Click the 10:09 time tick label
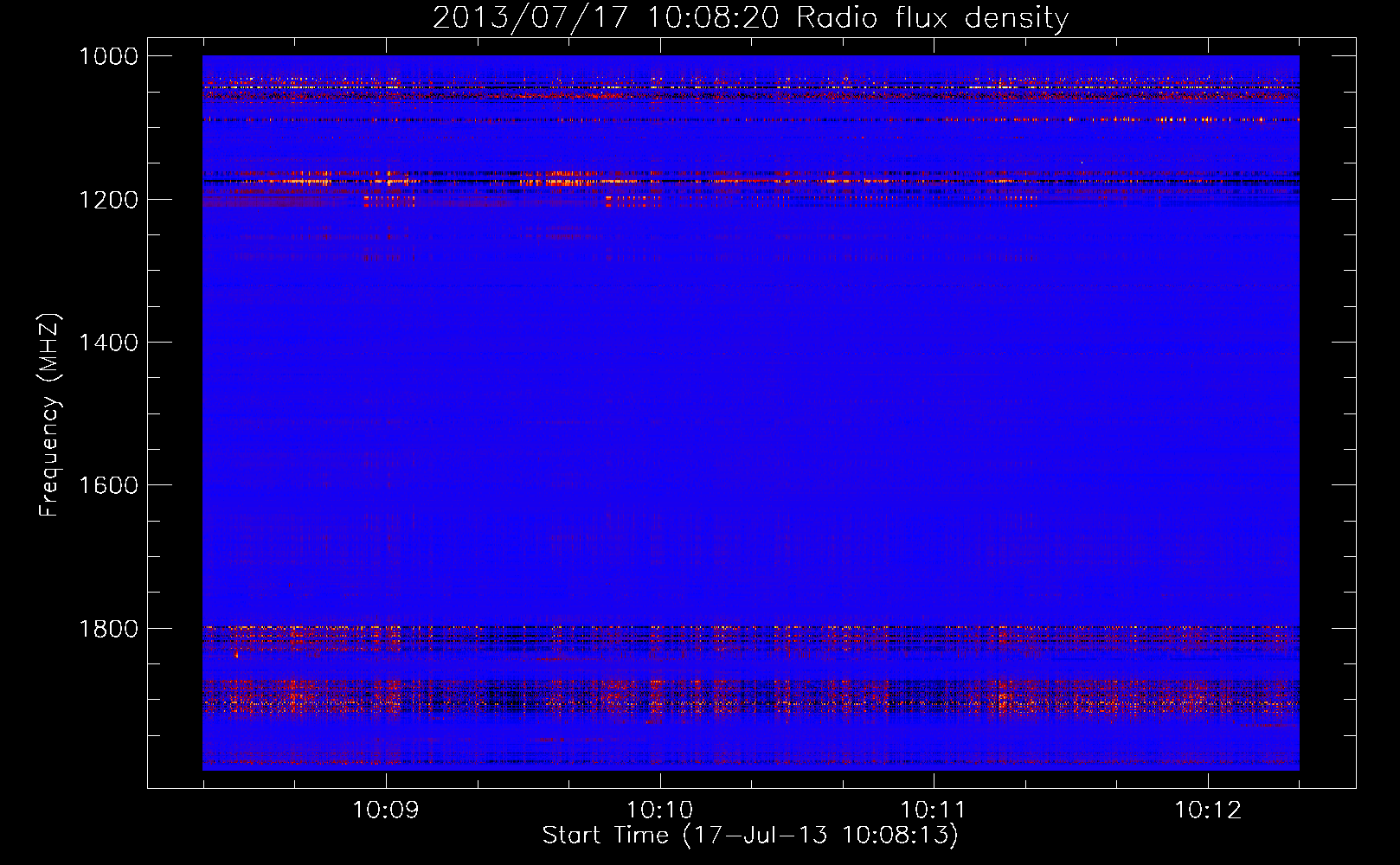The height and width of the screenshot is (865, 1400). coord(386,811)
